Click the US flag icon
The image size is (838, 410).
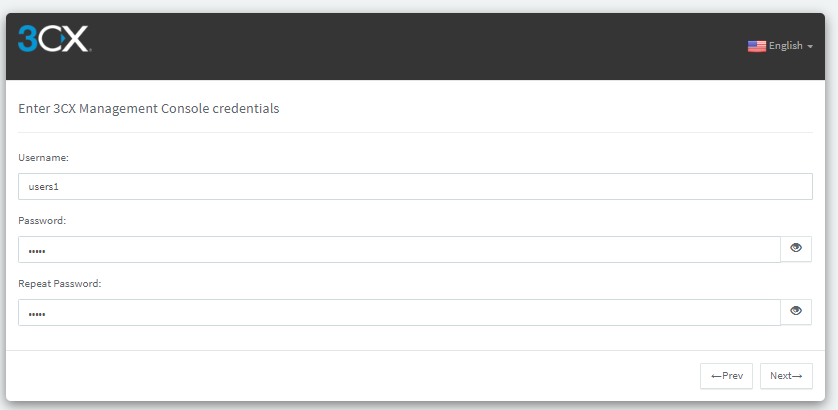pos(757,46)
